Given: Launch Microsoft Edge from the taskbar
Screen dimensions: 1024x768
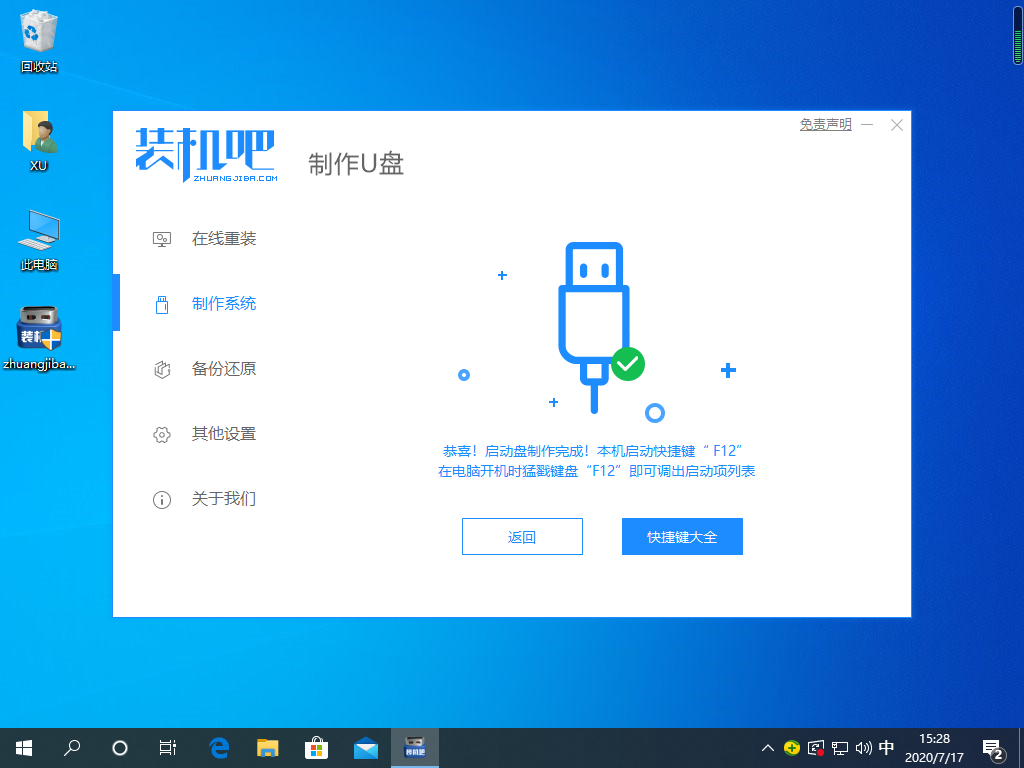Looking at the screenshot, I should (219, 747).
